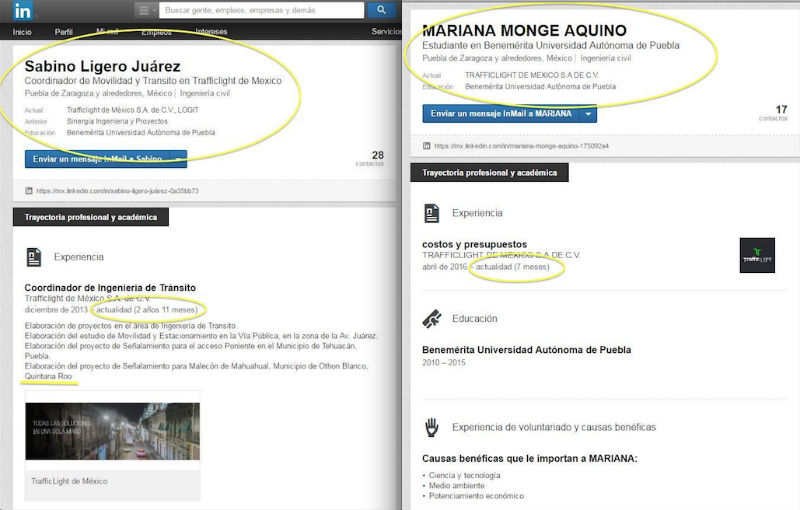
Task: Send InMail message to Sabino
Action: click(97, 159)
